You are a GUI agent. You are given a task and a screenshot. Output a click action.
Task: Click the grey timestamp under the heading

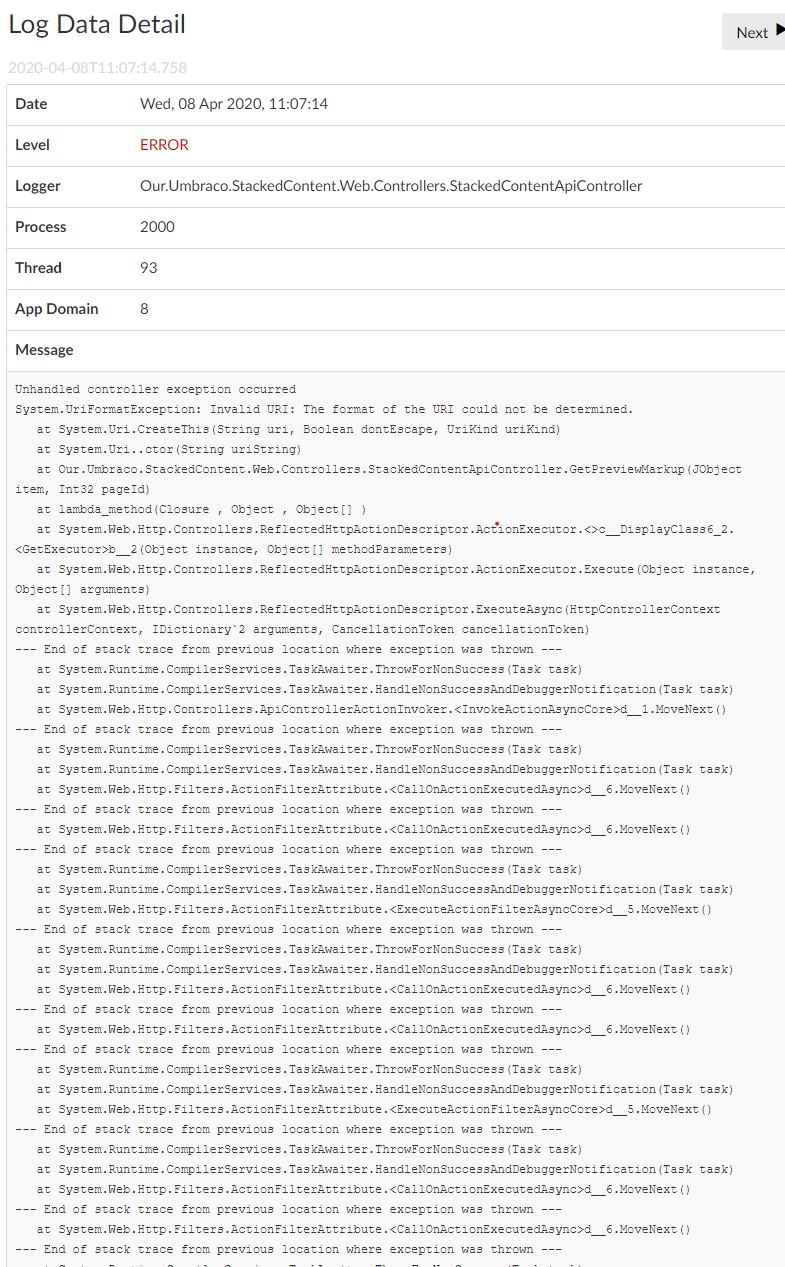pyautogui.click(x=97, y=68)
